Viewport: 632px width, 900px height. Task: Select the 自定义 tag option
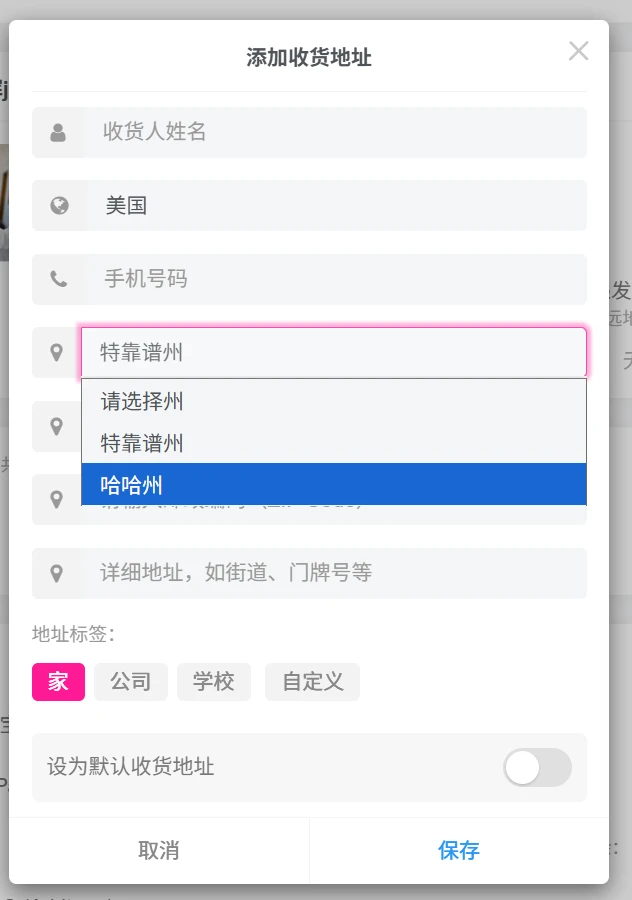[311, 682]
